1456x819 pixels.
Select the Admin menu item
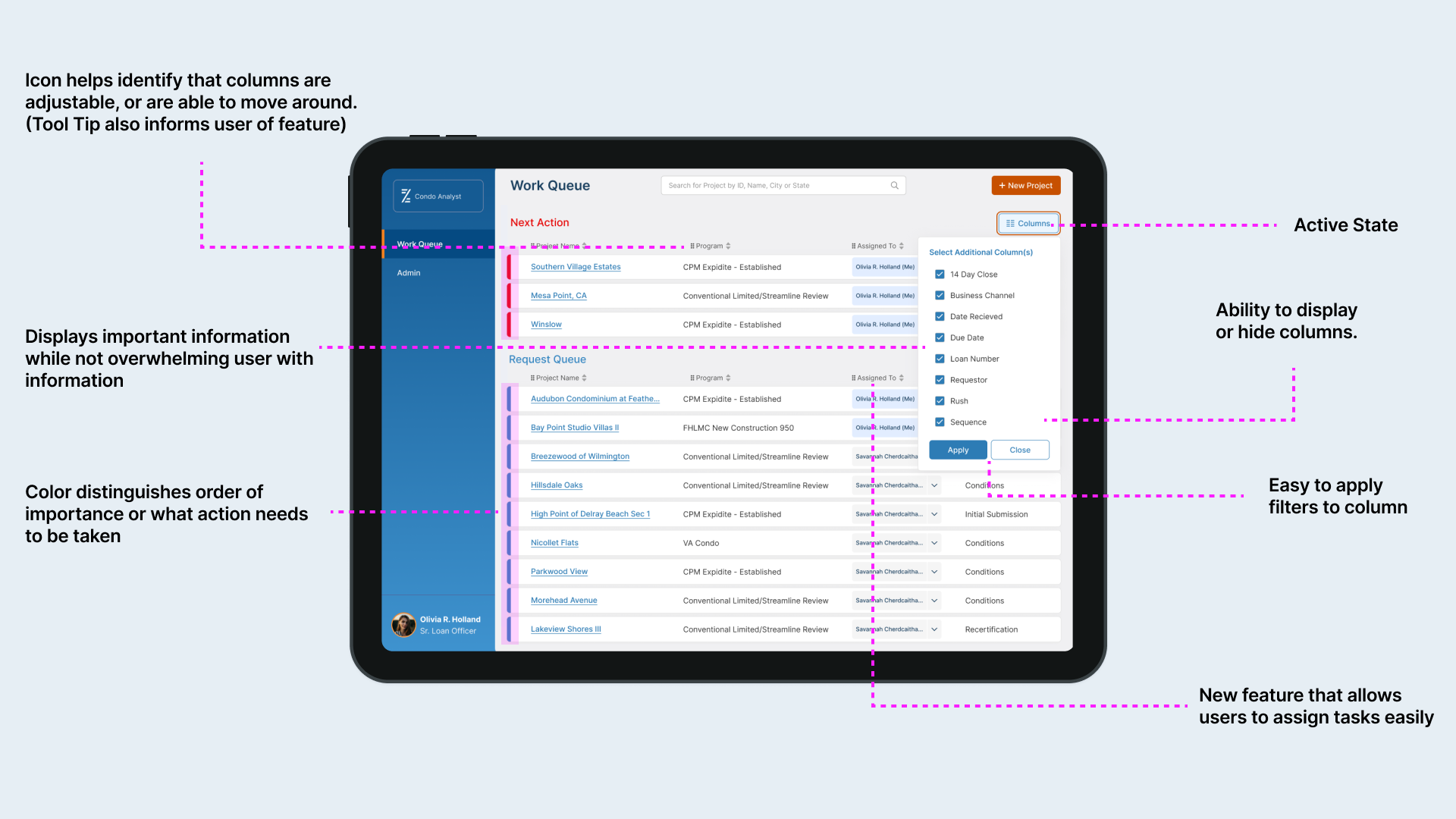pyautogui.click(x=408, y=272)
